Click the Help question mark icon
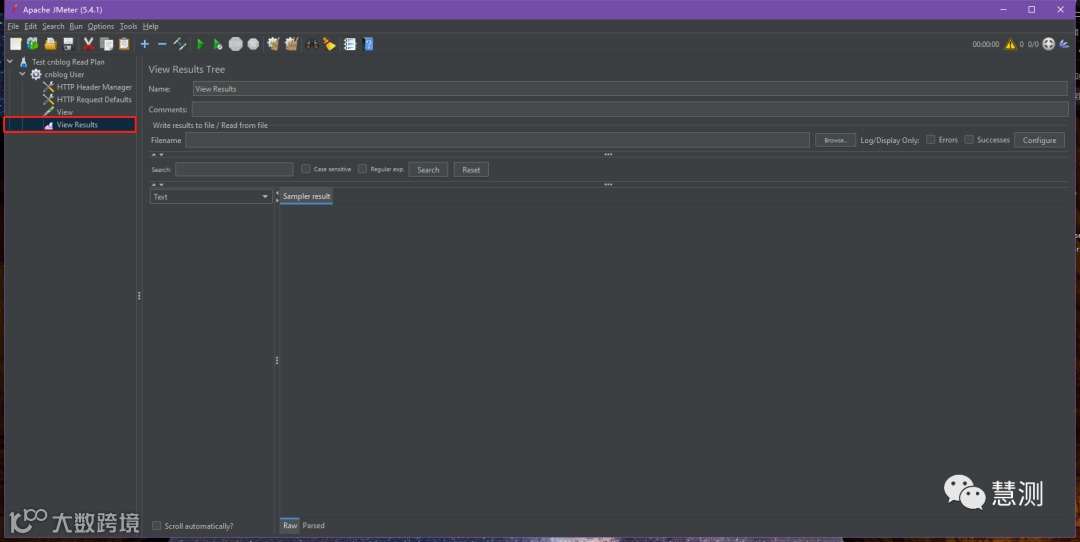Viewport: 1080px width, 542px height. point(368,44)
